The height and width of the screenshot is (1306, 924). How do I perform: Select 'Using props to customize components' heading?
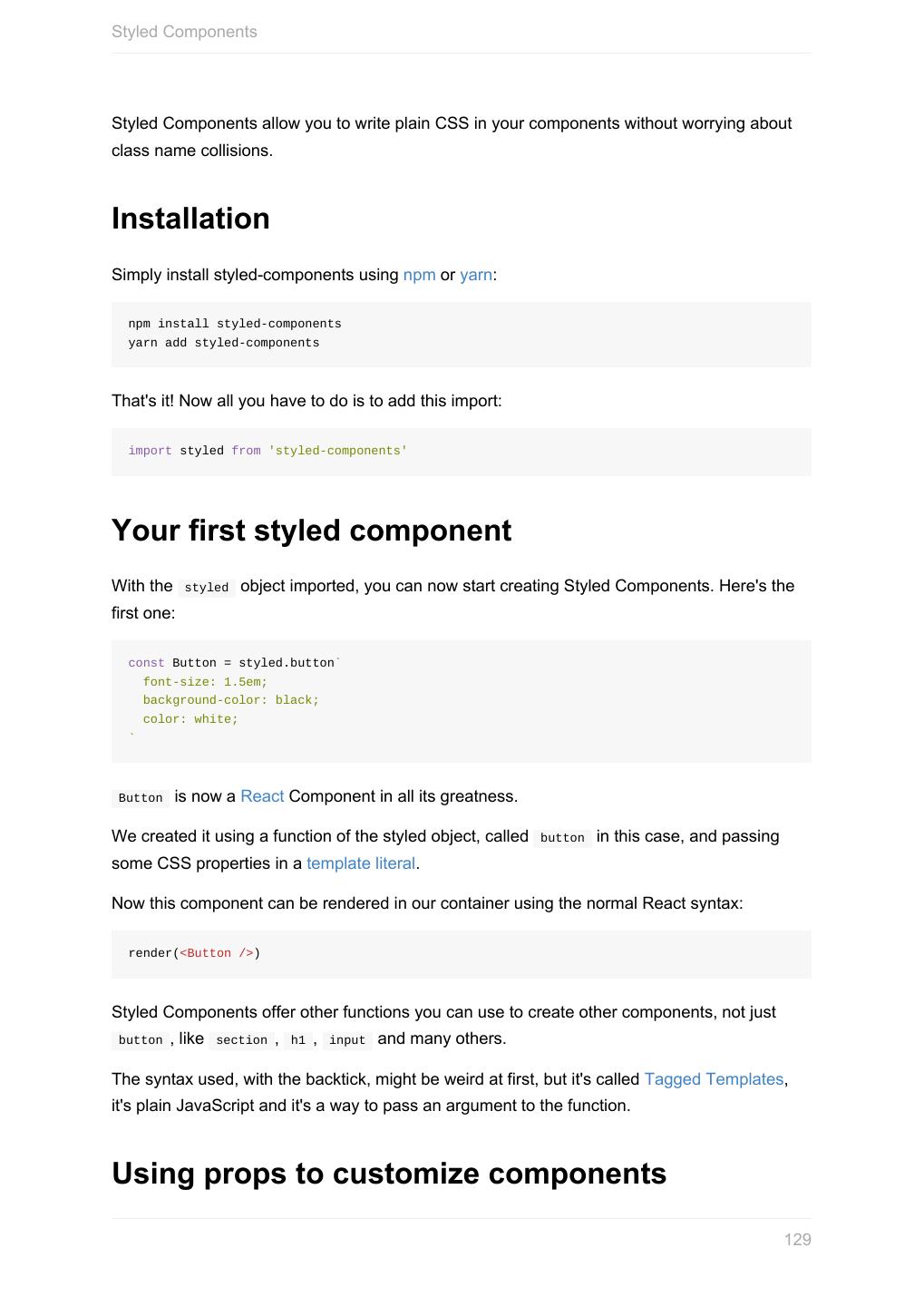coord(389,1174)
